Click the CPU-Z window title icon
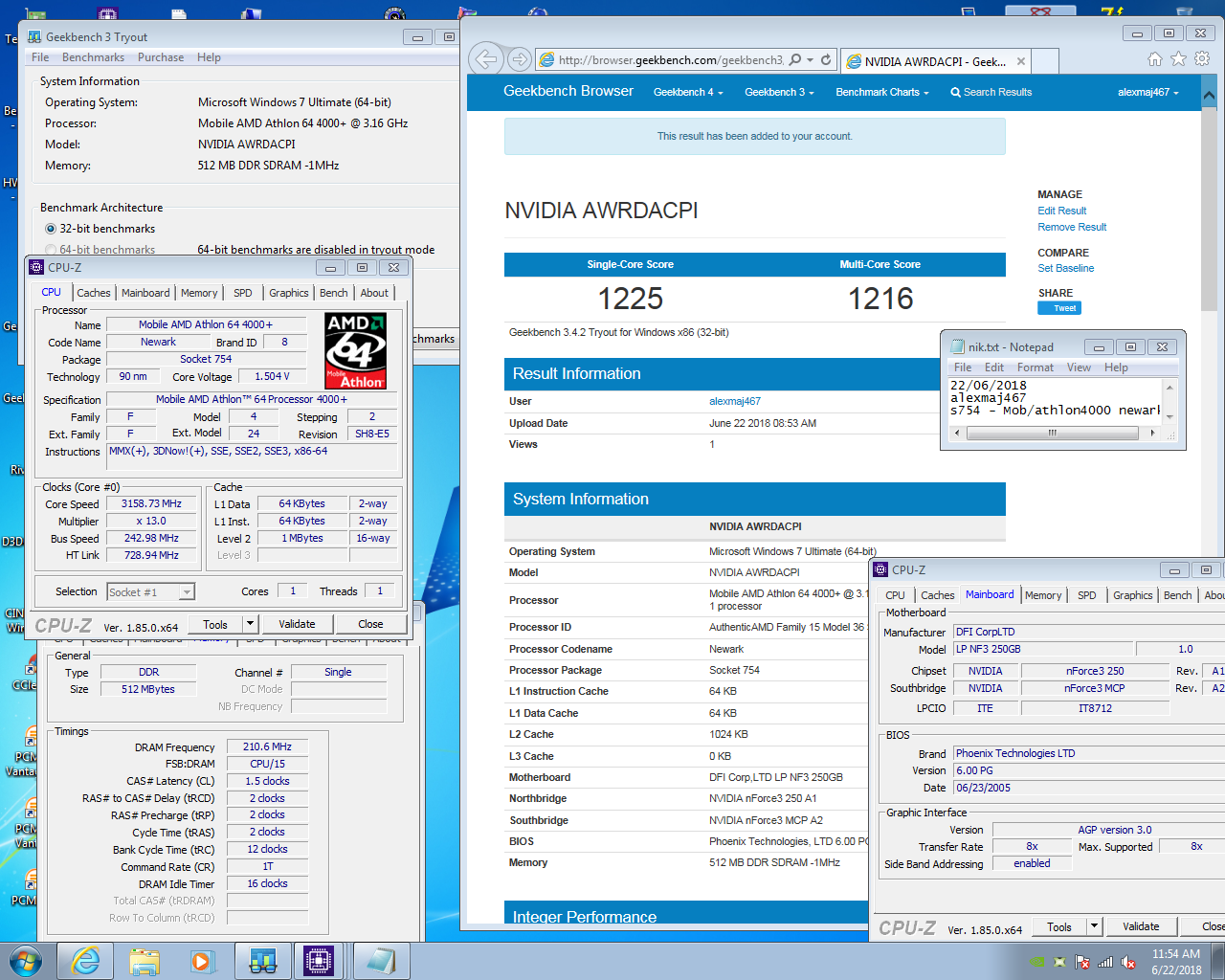 tap(36, 267)
